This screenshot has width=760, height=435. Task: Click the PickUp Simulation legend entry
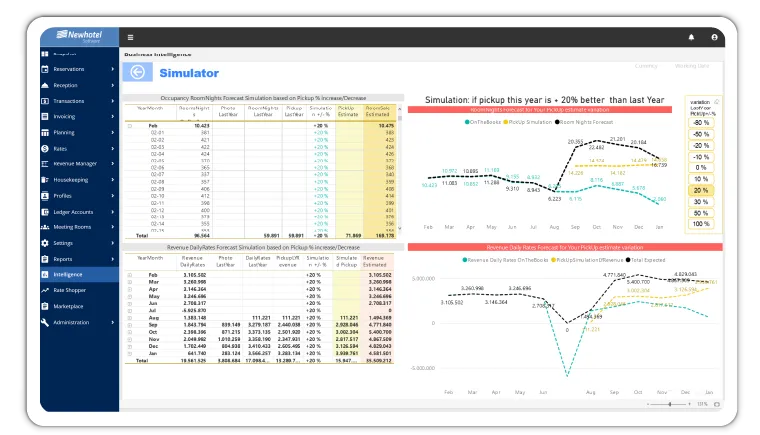[528, 122]
